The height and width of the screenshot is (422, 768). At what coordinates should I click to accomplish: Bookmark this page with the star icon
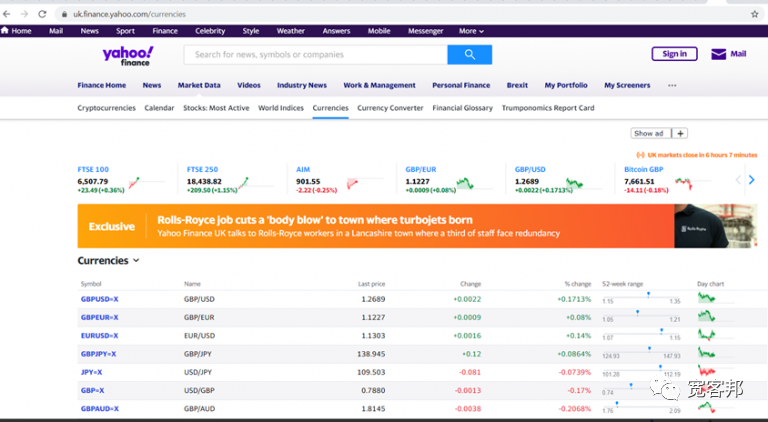coord(754,14)
